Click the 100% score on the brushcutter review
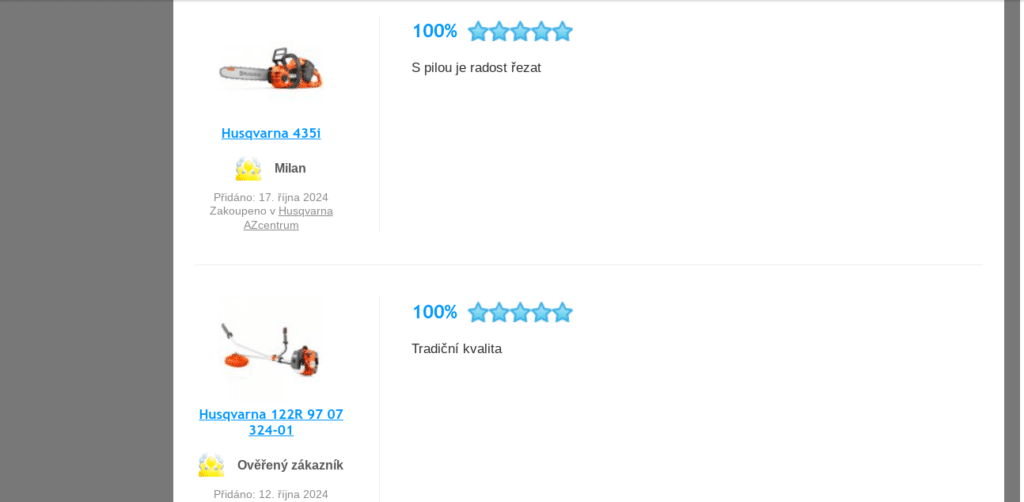This screenshot has width=1024, height=502. (435, 312)
